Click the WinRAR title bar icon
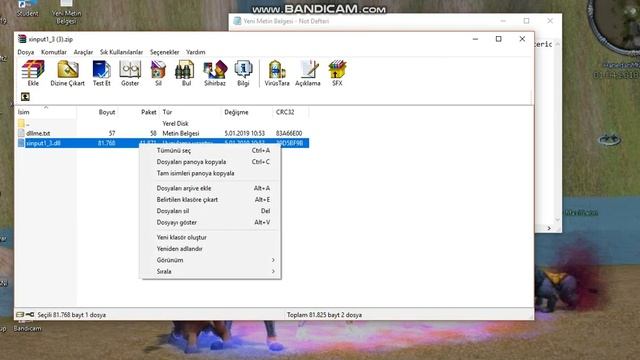 22,39
